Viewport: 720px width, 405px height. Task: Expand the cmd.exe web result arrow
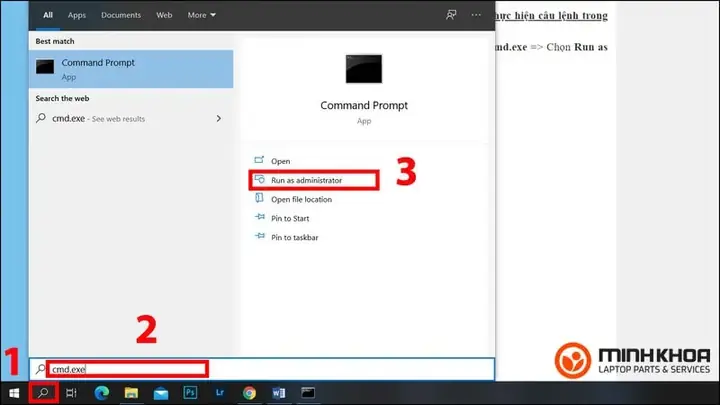click(x=219, y=118)
